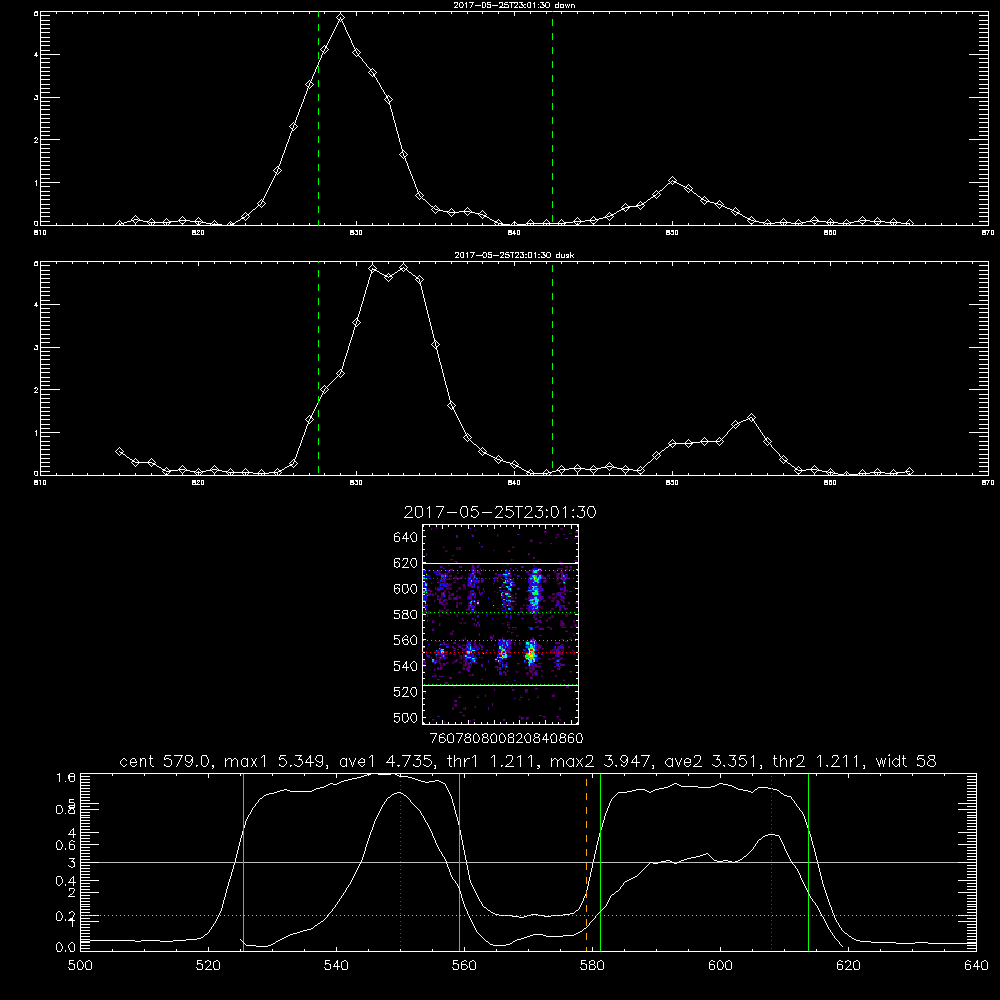Click the right green dashed line in dawn plot
1000x1000 pixels.
point(552,118)
